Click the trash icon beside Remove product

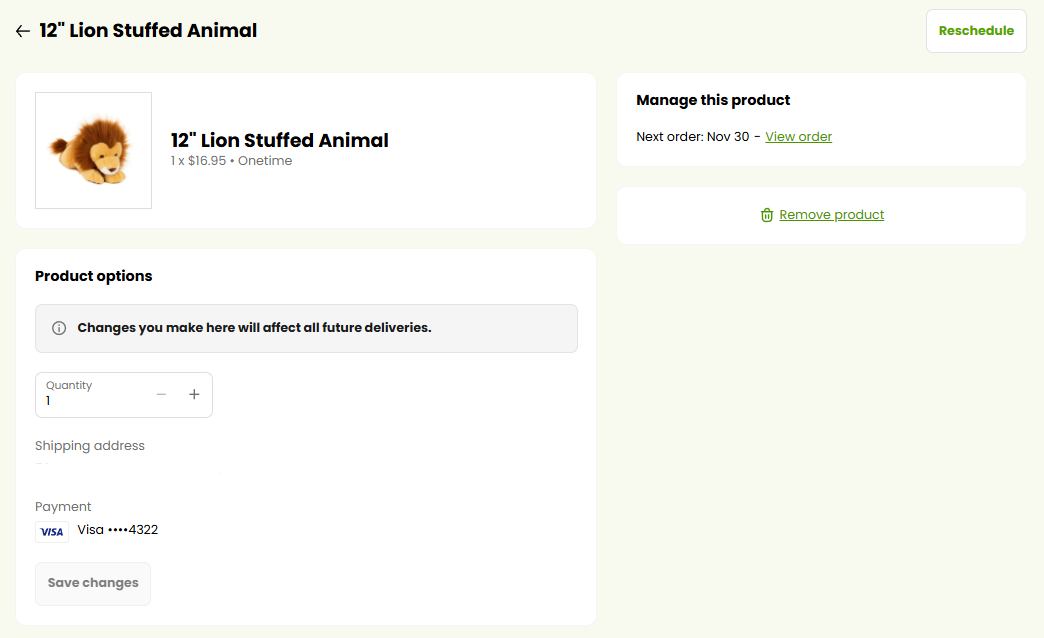(767, 215)
